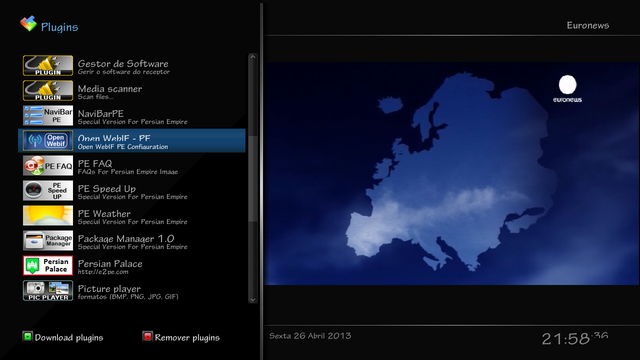Select the PE FAQ icon

48,166
